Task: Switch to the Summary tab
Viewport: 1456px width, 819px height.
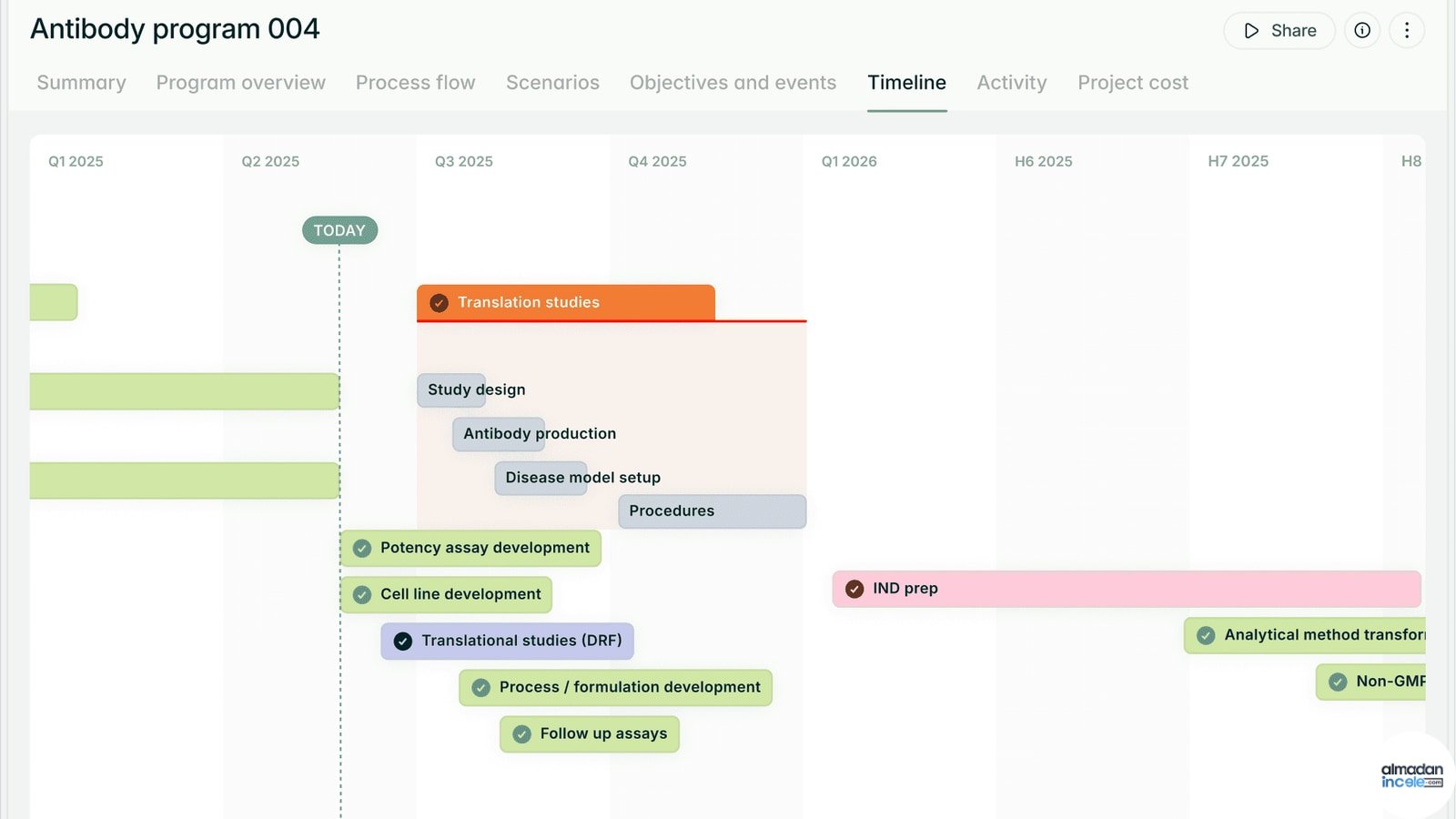Action: (x=82, y=83)
